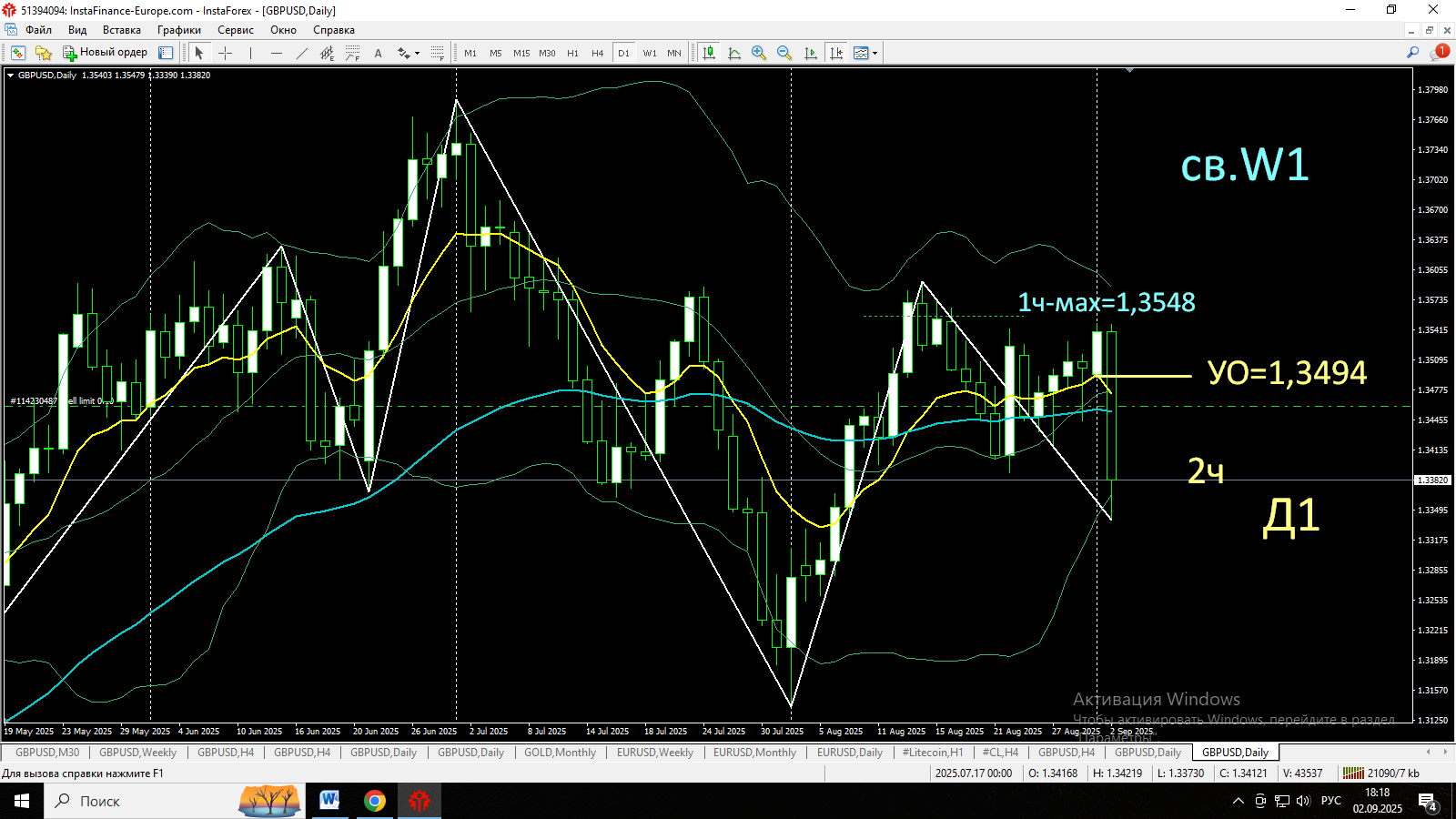Image resolution: width=1456 pixels, height=819 pixels.
Task: Switch to the GBPUSD,M30 chart tab
Action: click(x=47, y=753)
